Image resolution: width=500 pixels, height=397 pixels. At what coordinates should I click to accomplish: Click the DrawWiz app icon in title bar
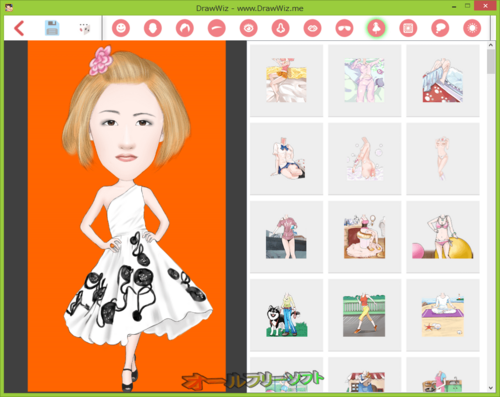[x=9, y=8]
